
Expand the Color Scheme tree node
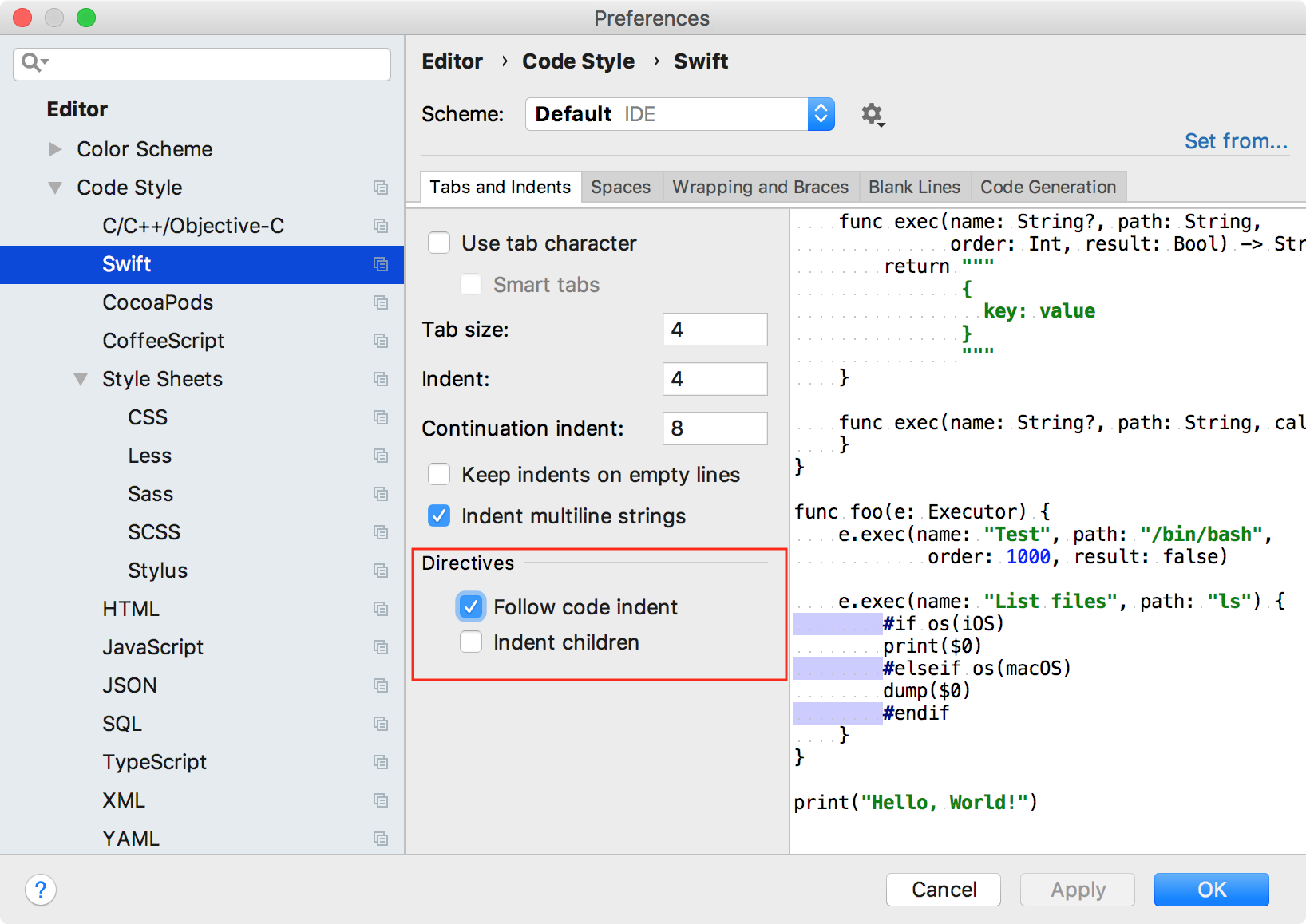(x=55, y=149)
